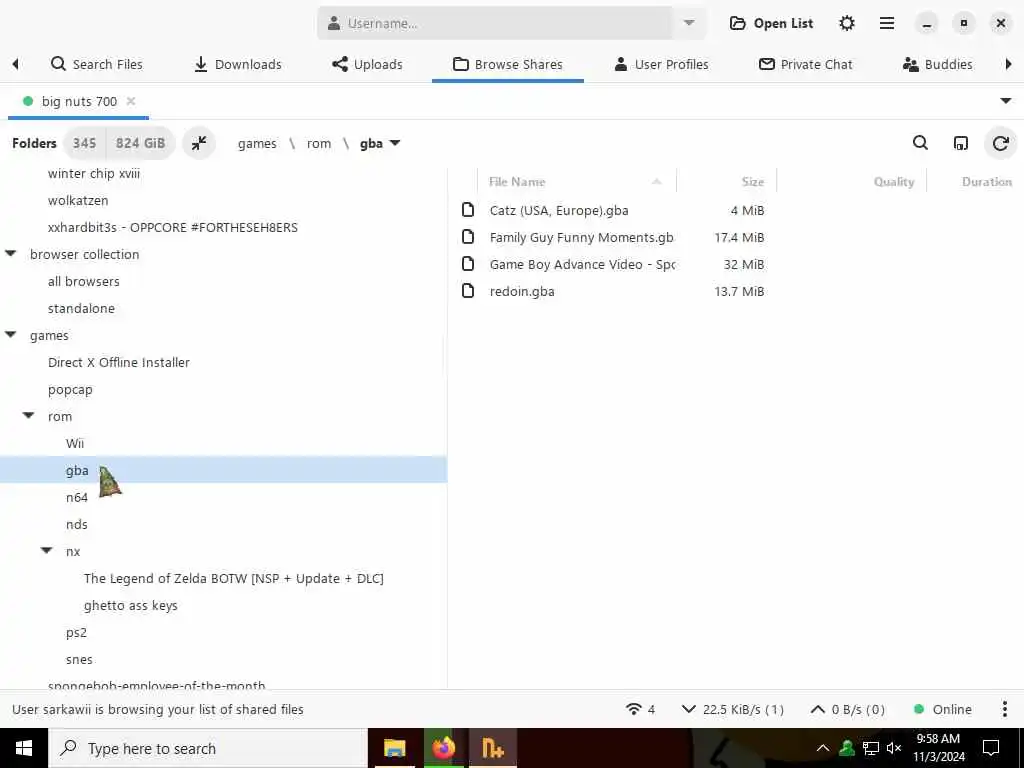This screenshot has width=1024, height=768.
Task: Open the preferences gear icon
Action: [x=846, y=24]
